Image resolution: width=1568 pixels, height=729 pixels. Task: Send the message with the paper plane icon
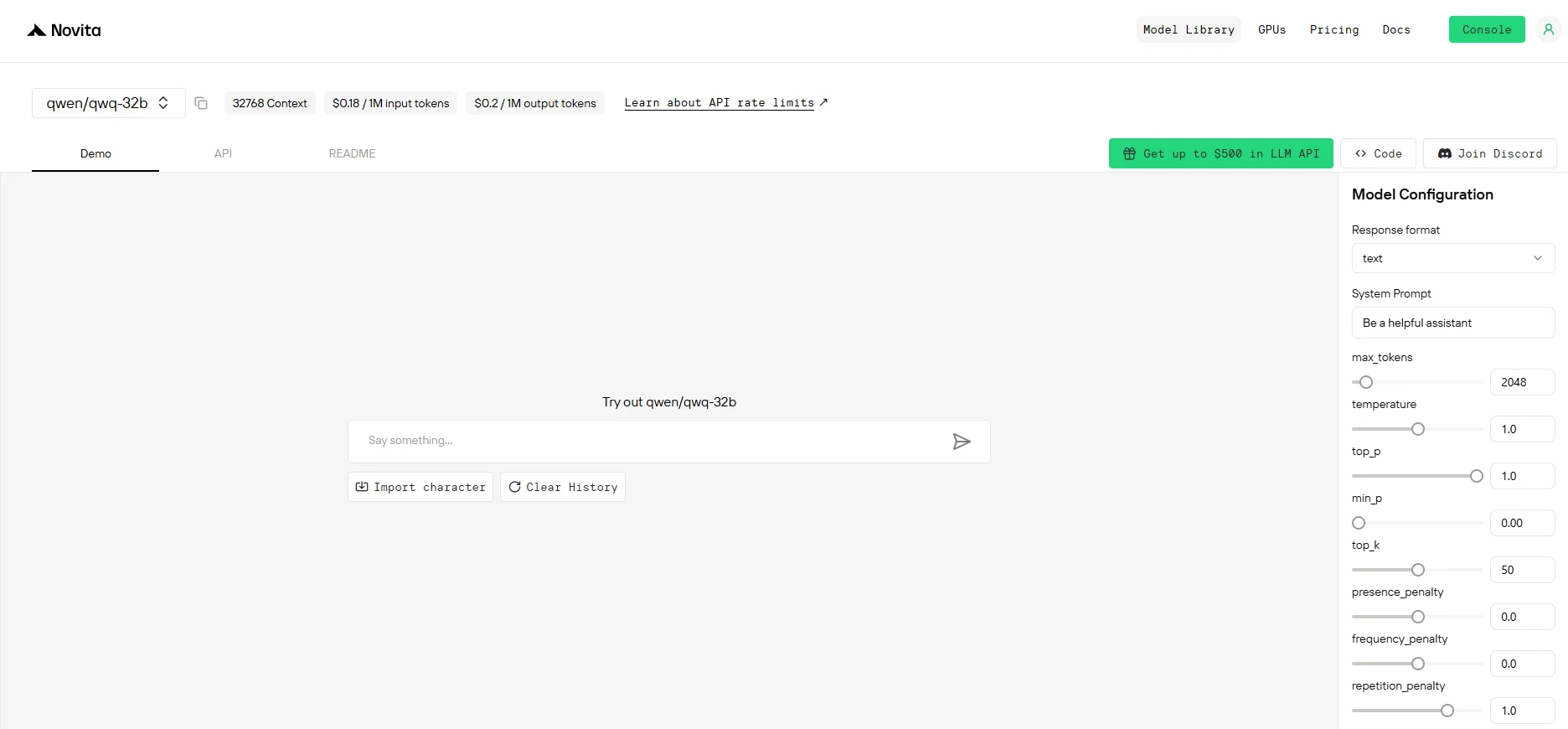[x=962, y=442]
